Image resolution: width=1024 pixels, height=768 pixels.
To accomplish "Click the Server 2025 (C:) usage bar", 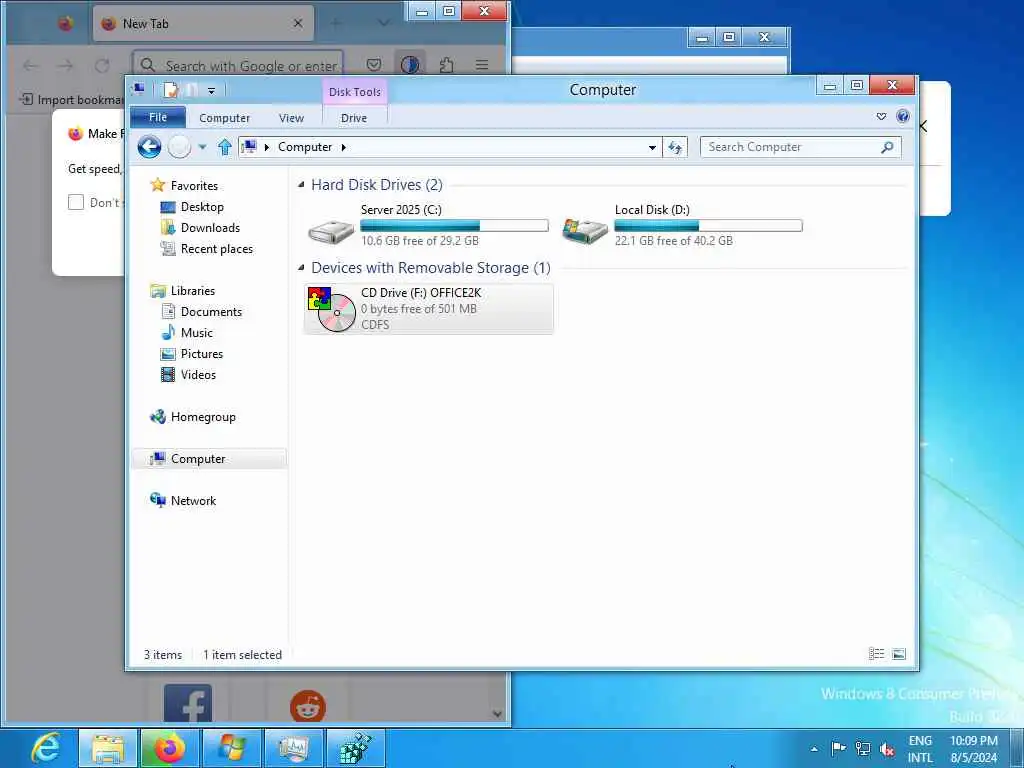I will (454, 226).
